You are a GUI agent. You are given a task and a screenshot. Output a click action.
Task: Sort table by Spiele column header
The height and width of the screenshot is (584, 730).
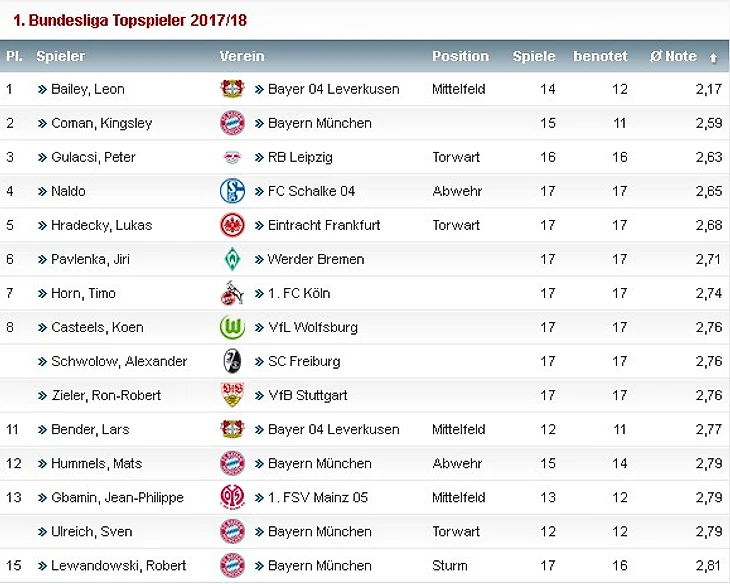534,56
